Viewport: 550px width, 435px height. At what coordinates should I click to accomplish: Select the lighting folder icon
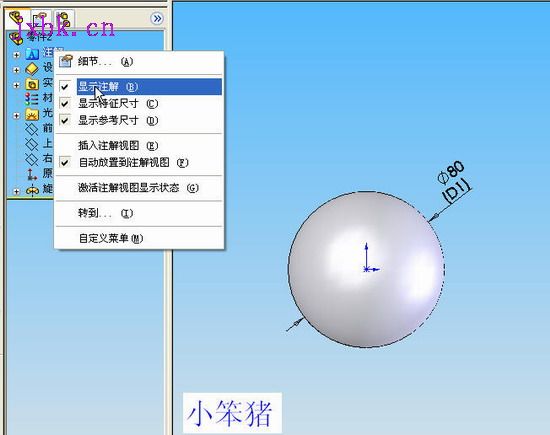[32, 114]
